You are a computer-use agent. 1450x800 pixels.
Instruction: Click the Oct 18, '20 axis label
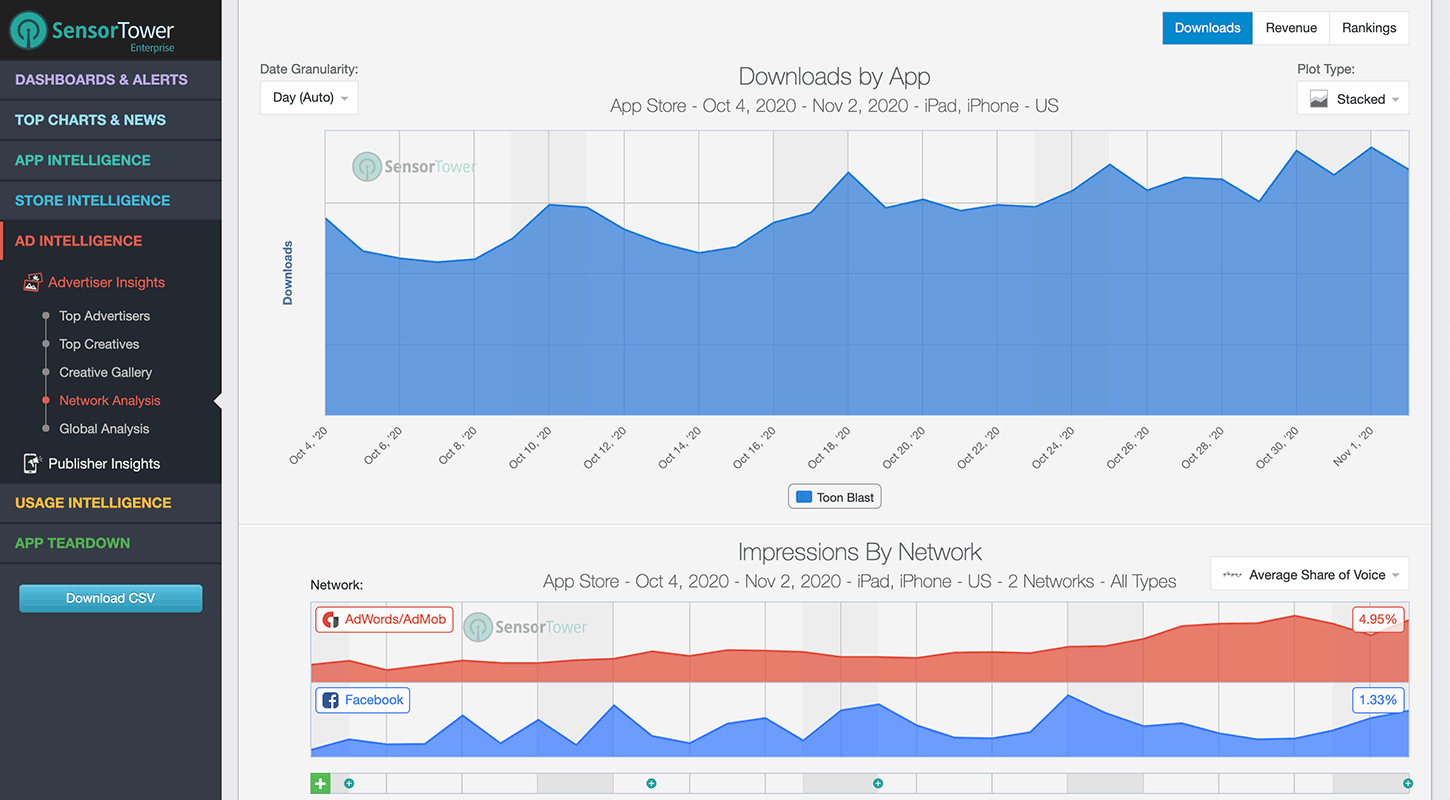(829, 447)
